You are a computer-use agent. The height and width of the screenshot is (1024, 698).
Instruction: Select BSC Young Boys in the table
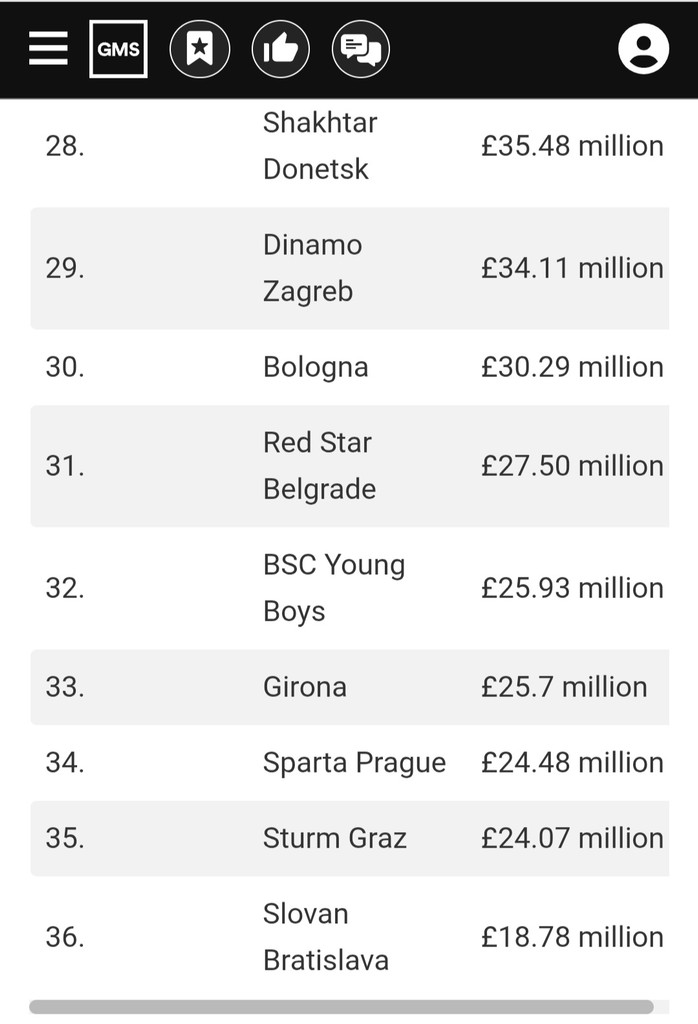334,588
